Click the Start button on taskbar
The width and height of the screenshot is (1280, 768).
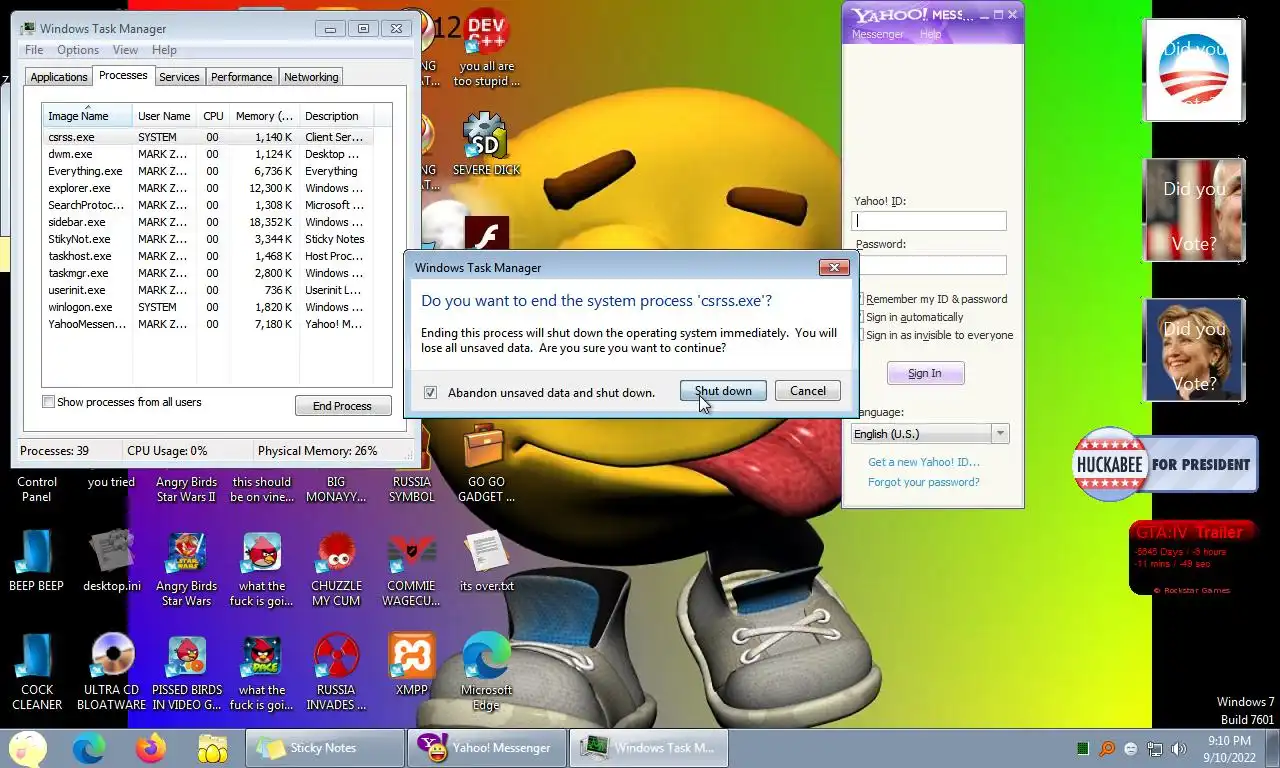point(28,747)
